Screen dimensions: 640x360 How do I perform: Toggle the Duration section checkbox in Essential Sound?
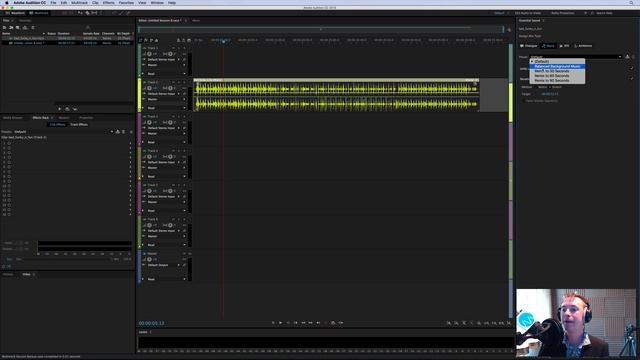click(631, 78)
